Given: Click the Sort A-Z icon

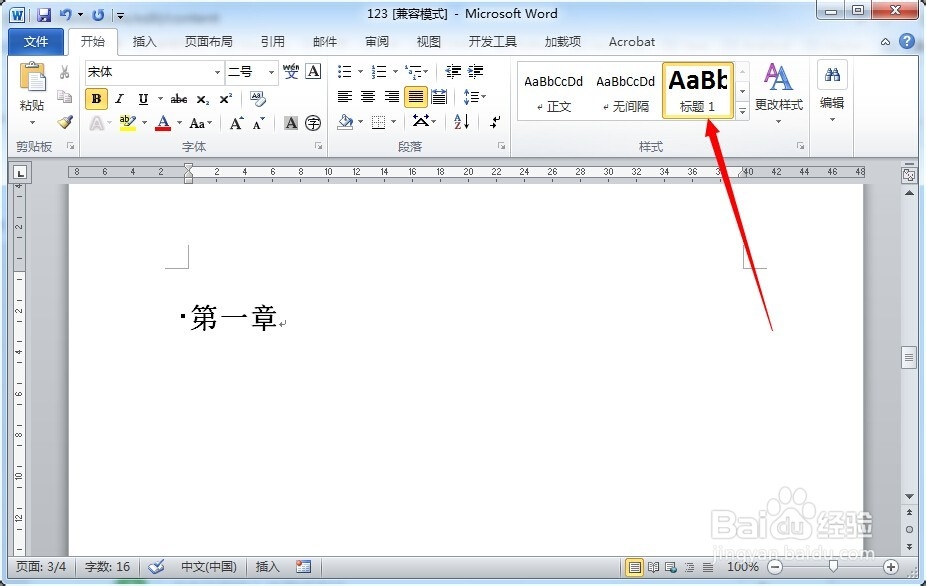Looking at the screenshot, I should pyautogui.click(x=461, y=122).
